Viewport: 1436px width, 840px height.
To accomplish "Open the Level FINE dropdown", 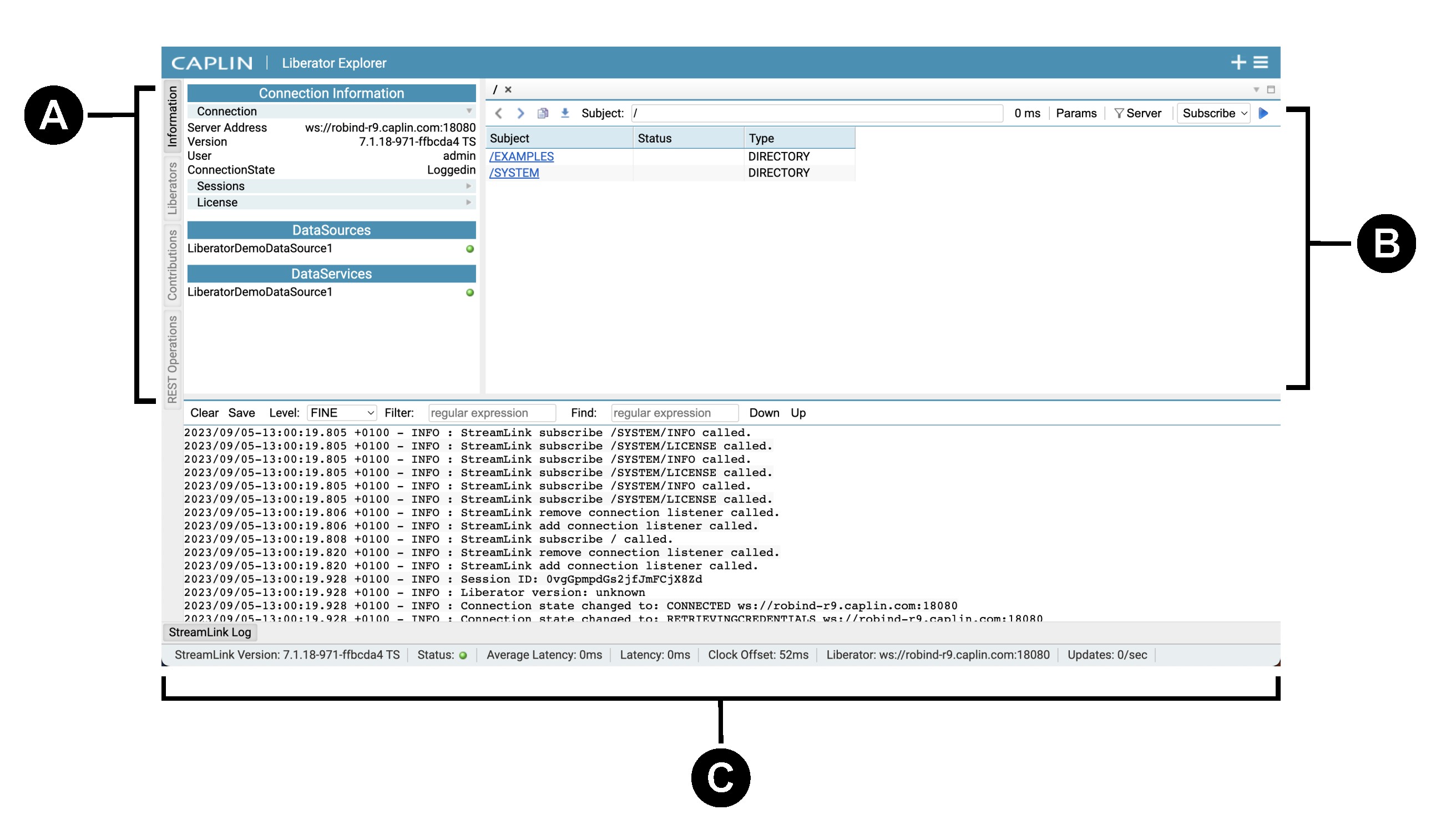I will pos(341,413).
